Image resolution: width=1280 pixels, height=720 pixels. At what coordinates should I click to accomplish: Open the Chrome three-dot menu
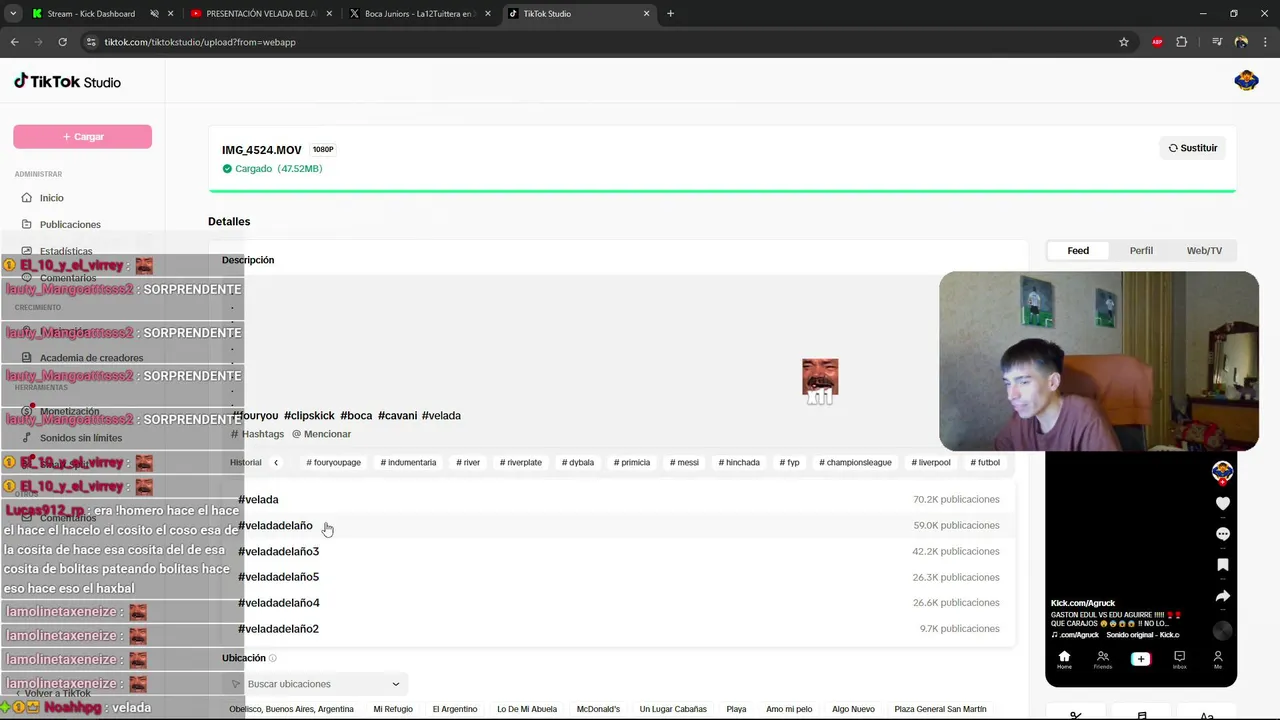pos(1265,42)
